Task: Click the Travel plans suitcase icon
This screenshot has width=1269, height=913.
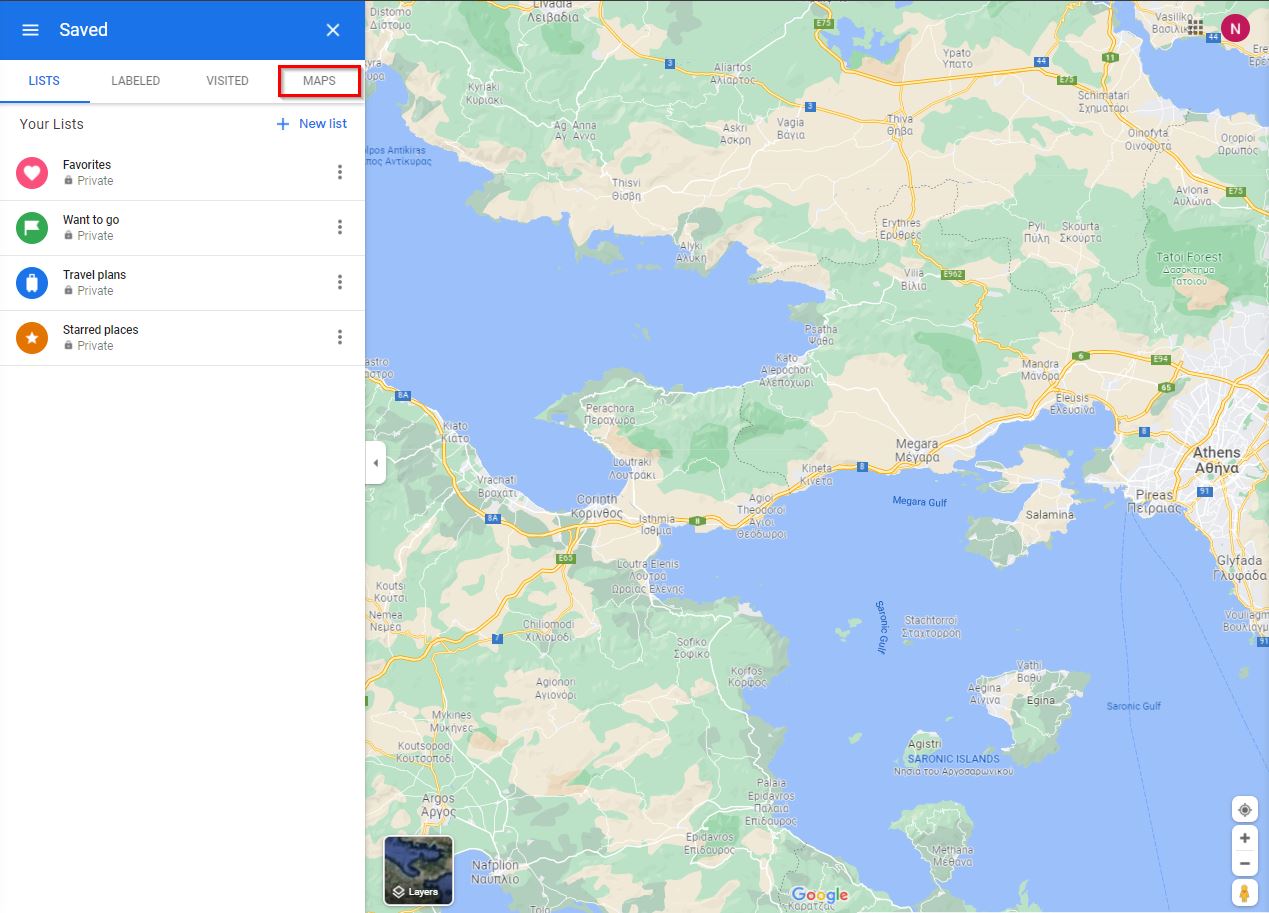Action: tap(32, 283)
